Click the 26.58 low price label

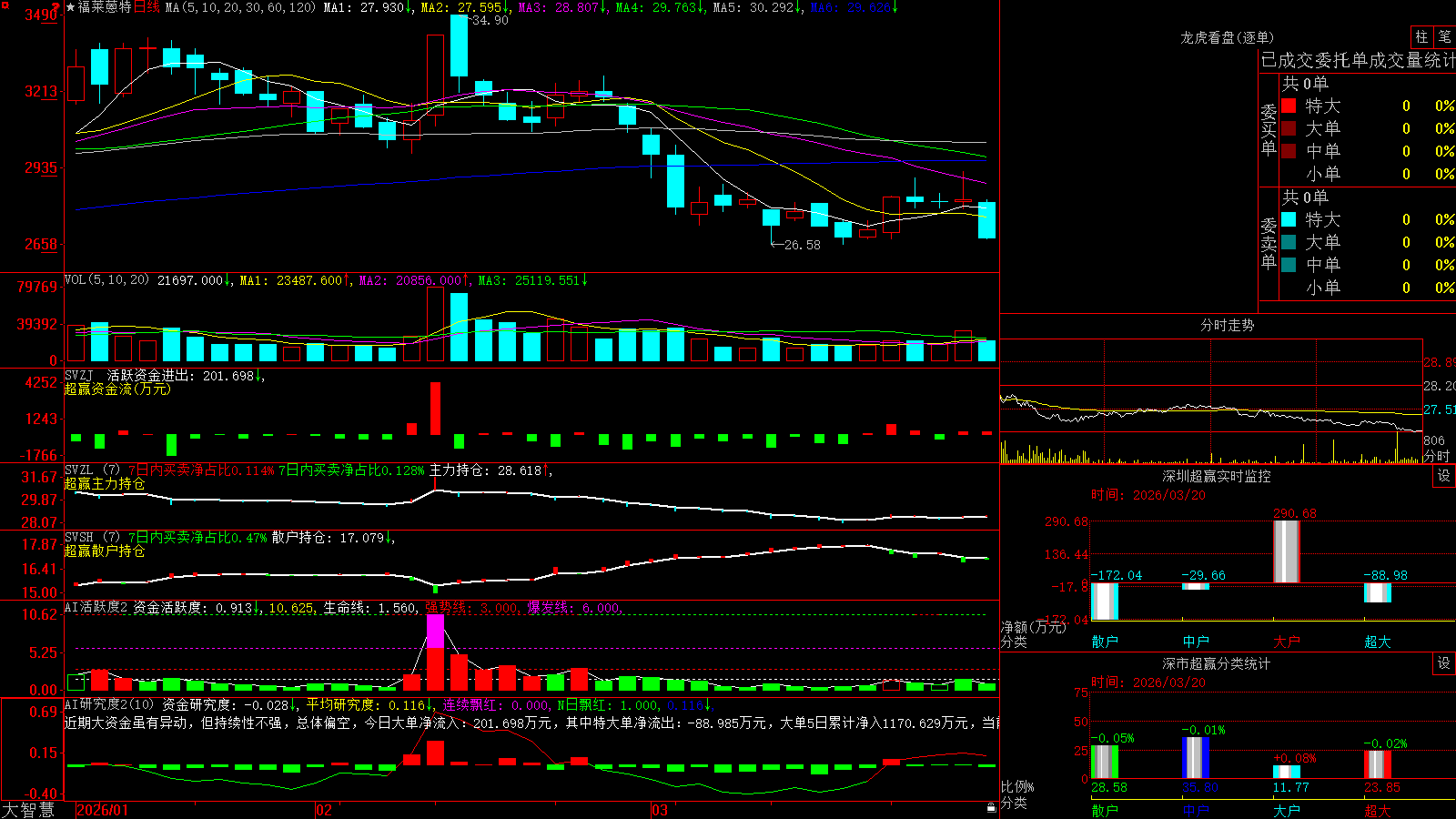(802, 245)
